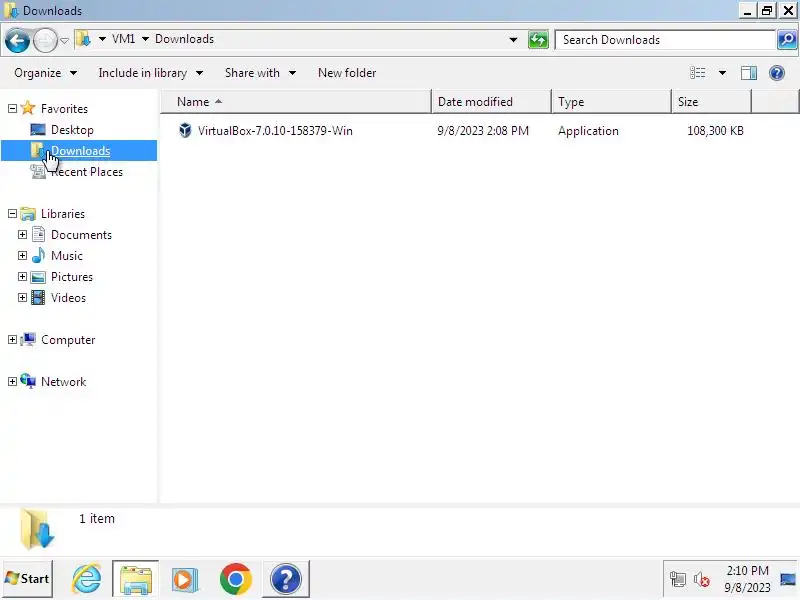Click the Desktop monitor icon

click(38, 130)
